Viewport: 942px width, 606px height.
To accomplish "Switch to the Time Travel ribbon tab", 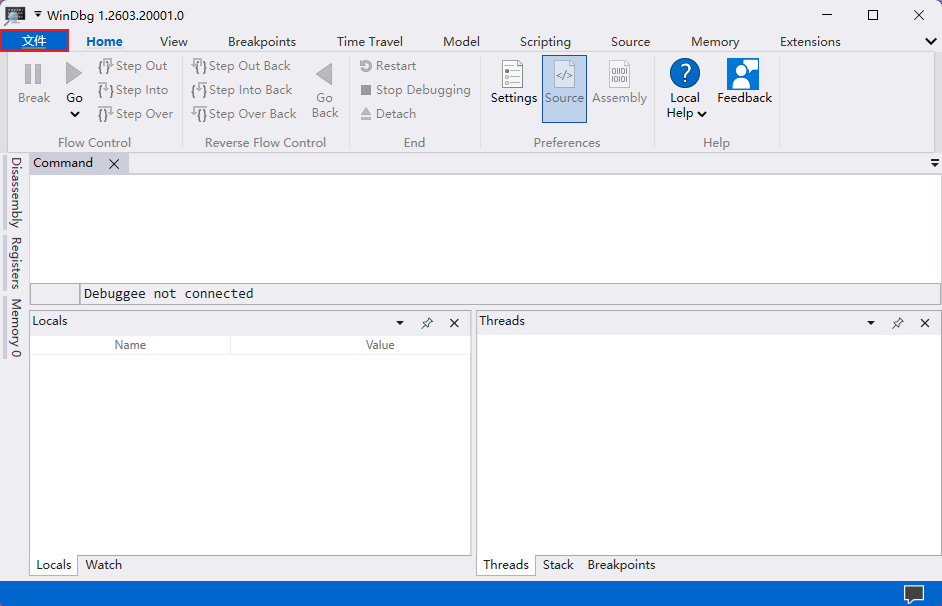I will 369,42.
